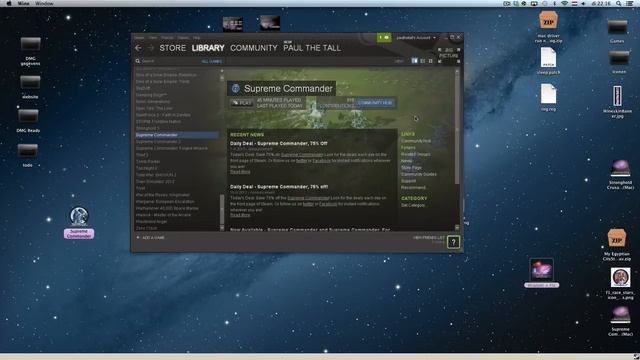Open VIEW FRIENDS LIST

coord(429,238)
